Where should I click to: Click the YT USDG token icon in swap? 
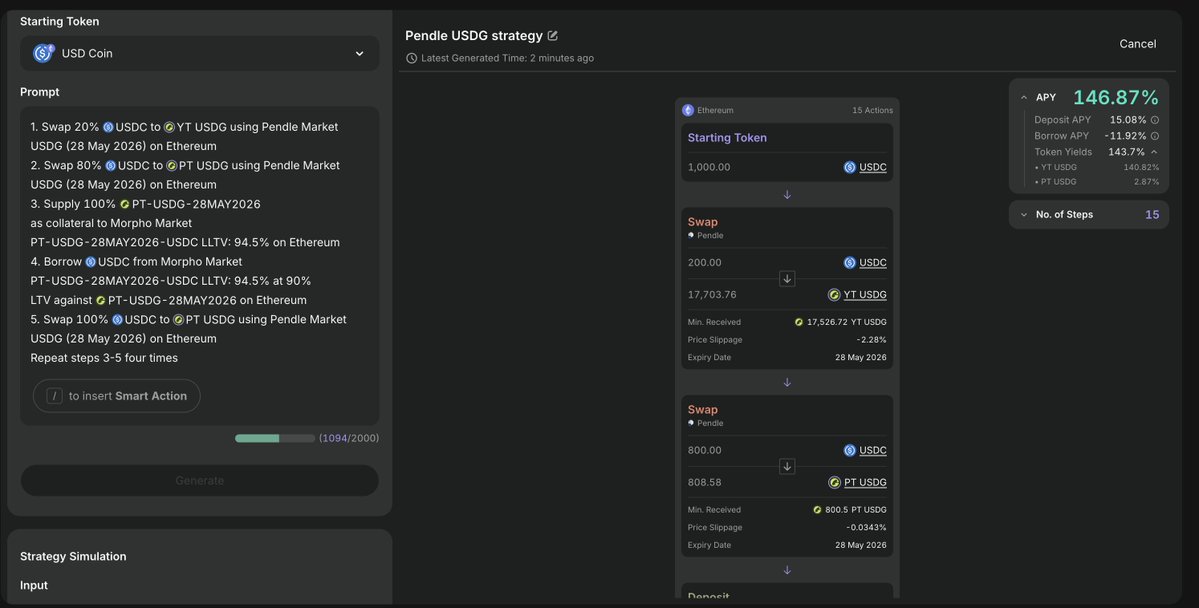coord(834,294)
